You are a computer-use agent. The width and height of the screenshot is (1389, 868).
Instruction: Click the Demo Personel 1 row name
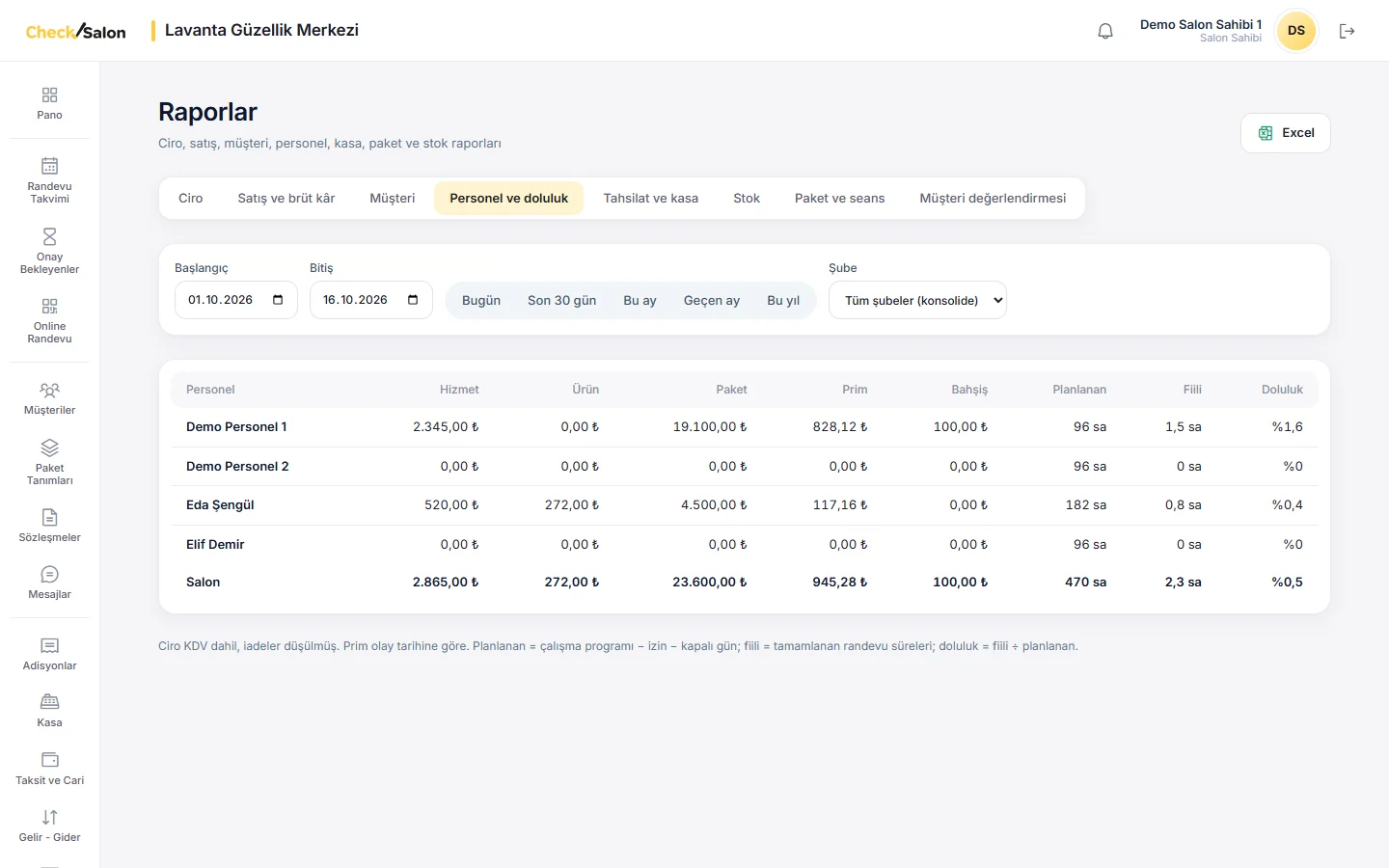point(236,427)
